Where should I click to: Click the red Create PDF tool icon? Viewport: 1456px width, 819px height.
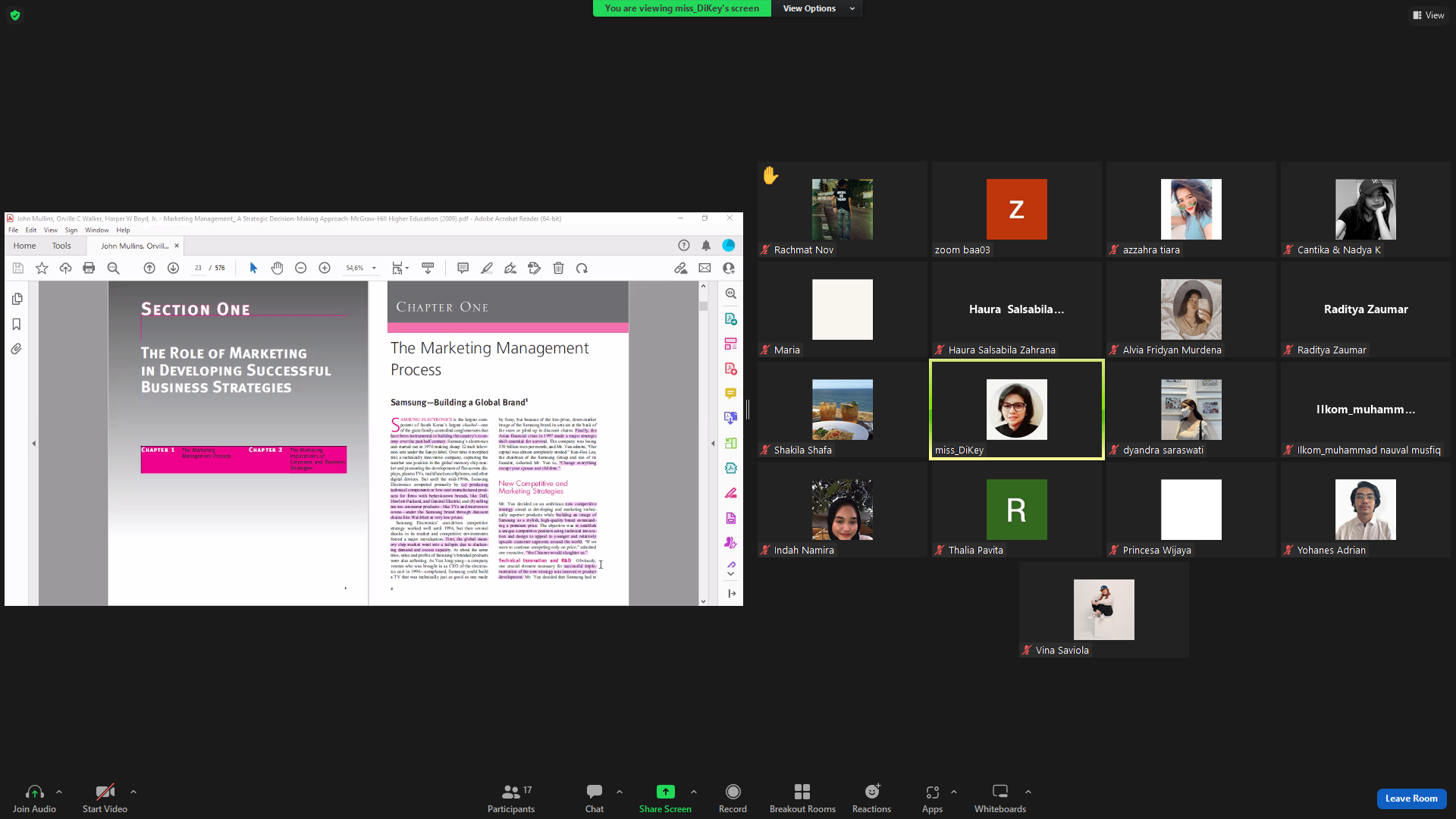tap(730, 369)
